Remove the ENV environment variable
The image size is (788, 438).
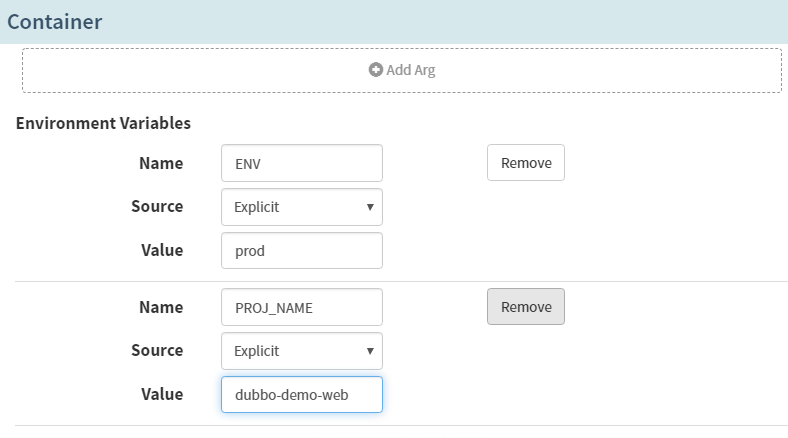pyautogui.click(x=525, y=163)
